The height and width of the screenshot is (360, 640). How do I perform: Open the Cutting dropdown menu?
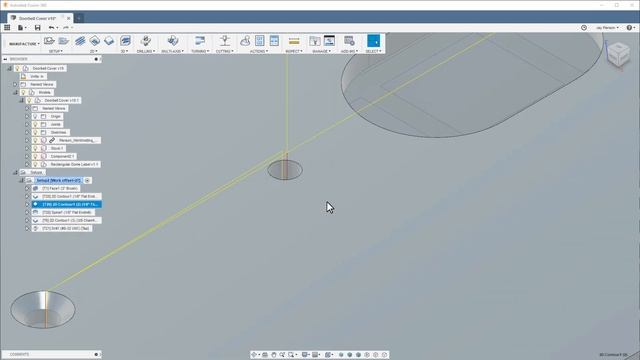[x=224, y=51]
